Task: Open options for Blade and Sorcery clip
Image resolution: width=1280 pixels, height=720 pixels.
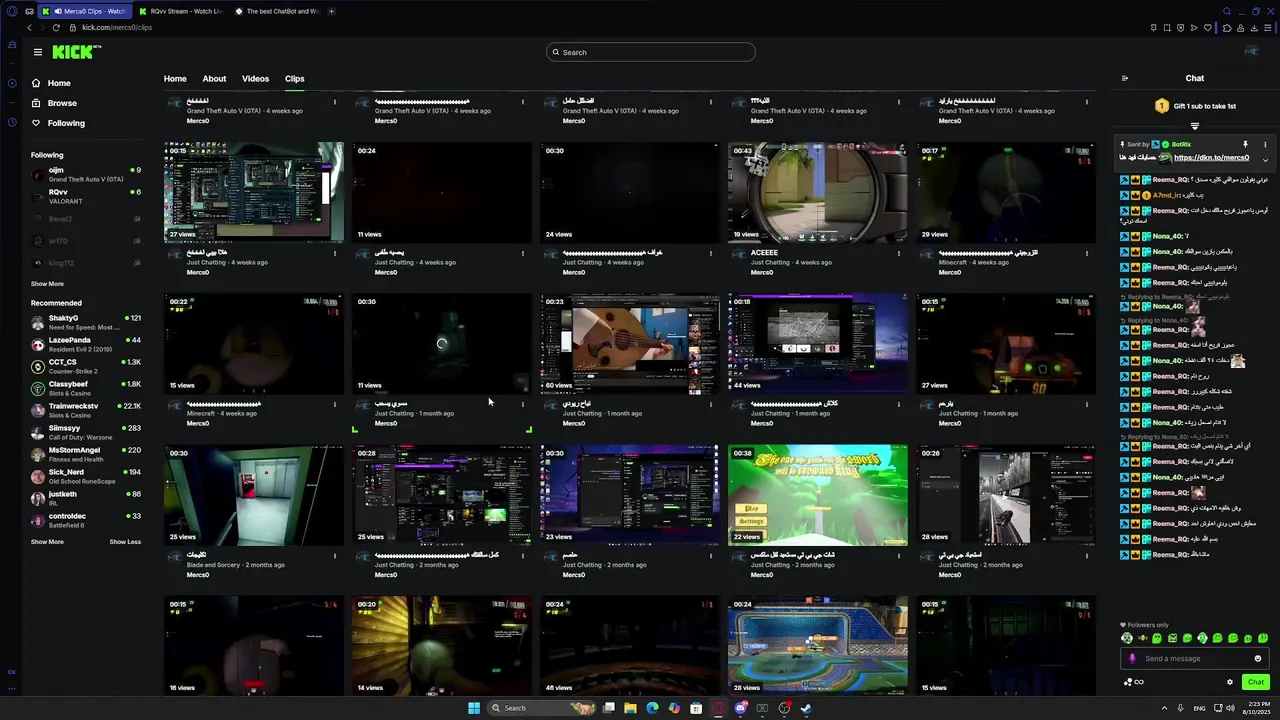Action: (335, 555)
